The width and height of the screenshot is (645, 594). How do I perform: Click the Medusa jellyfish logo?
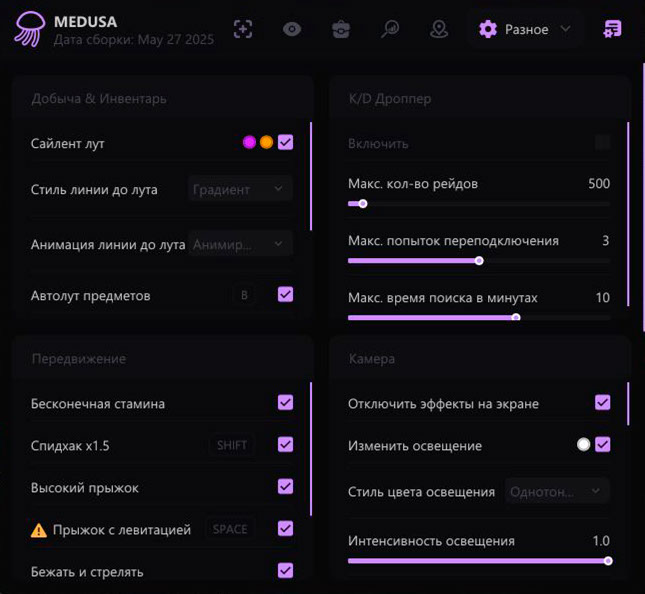click(29, 29)
